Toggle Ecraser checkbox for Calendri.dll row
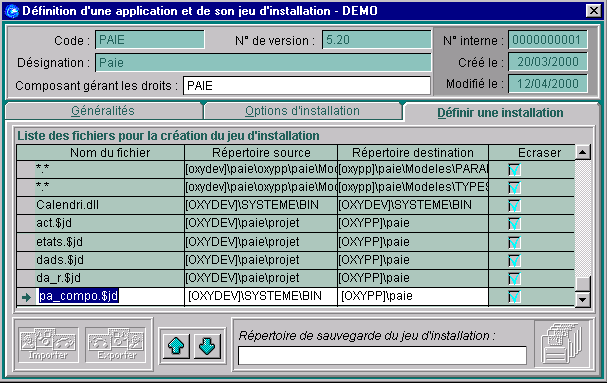Screen dimensions: 607x383 [x=514, y=205]
